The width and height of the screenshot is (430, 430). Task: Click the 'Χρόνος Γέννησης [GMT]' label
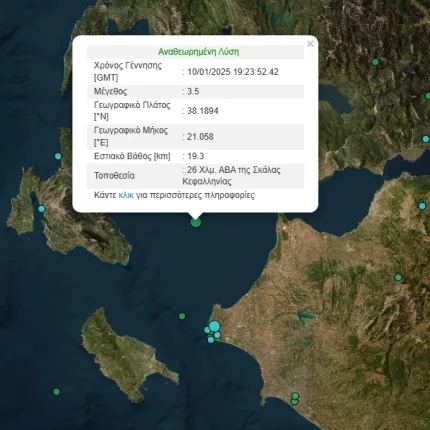pos(128,71)
